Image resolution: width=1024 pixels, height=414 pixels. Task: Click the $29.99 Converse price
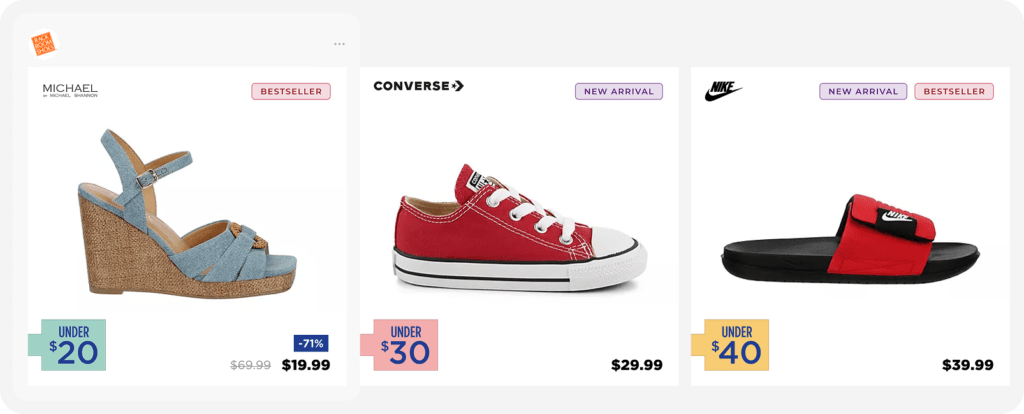click(637, 366)
